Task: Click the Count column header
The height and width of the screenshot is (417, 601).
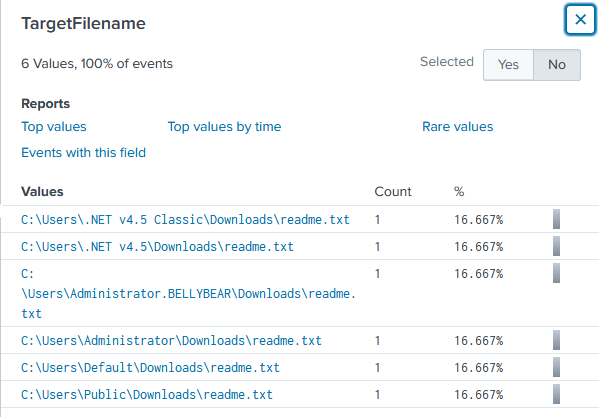Action: (393, 192)
